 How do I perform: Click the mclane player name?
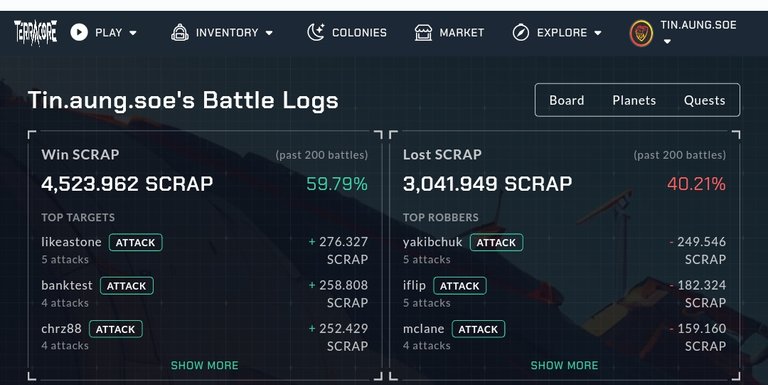424,328
